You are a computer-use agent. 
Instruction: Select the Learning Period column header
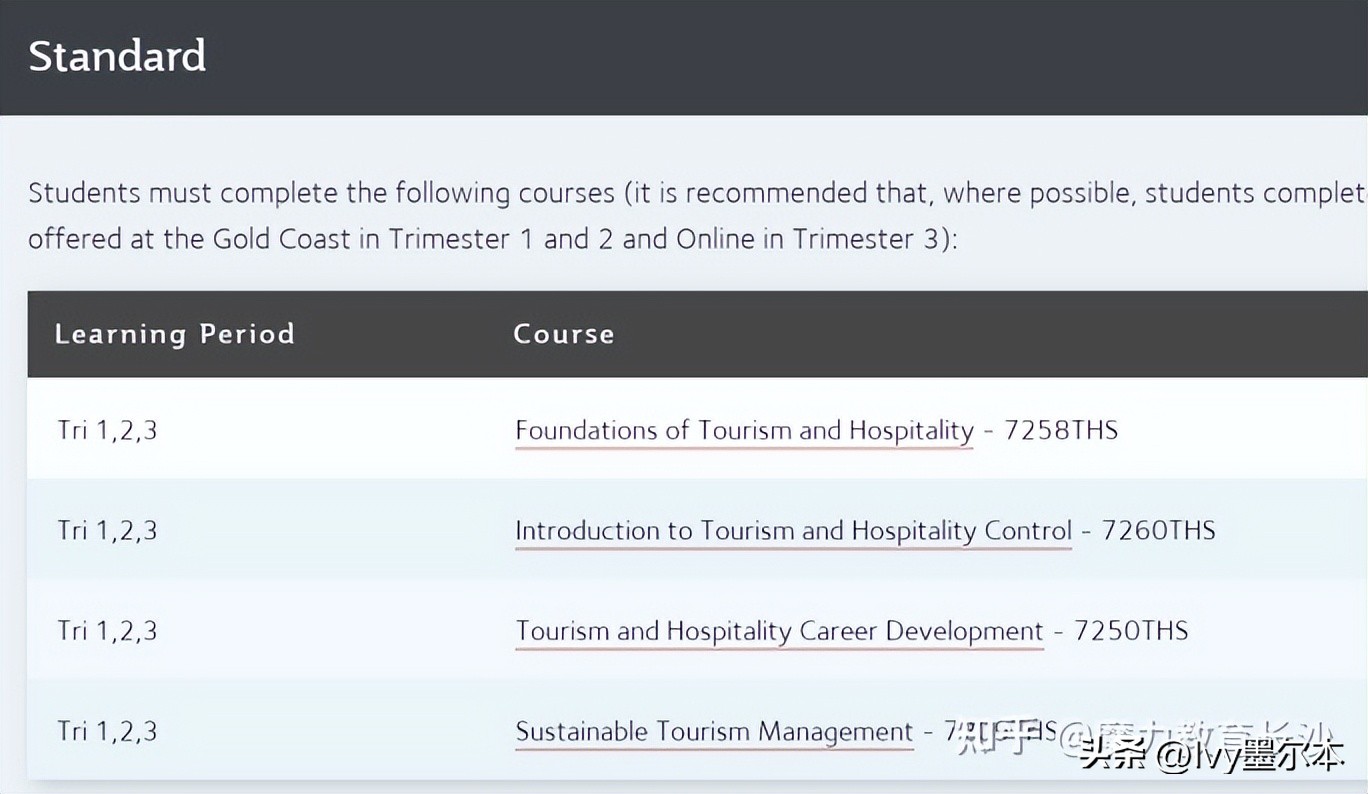tap(175, 334)
